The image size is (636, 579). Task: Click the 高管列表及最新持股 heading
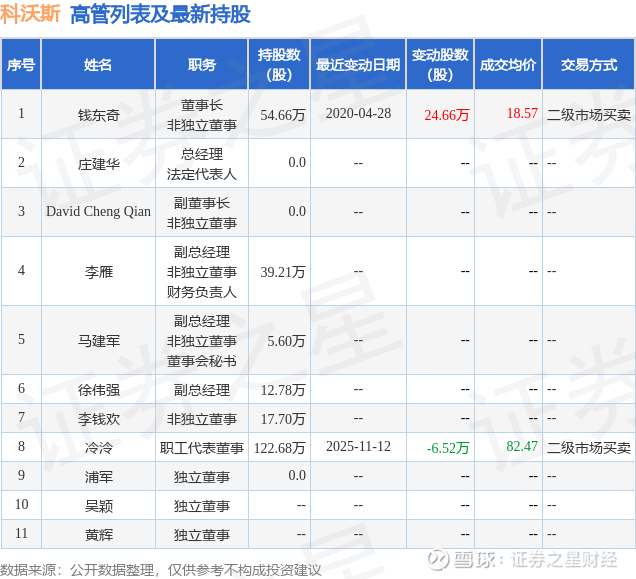160,15
